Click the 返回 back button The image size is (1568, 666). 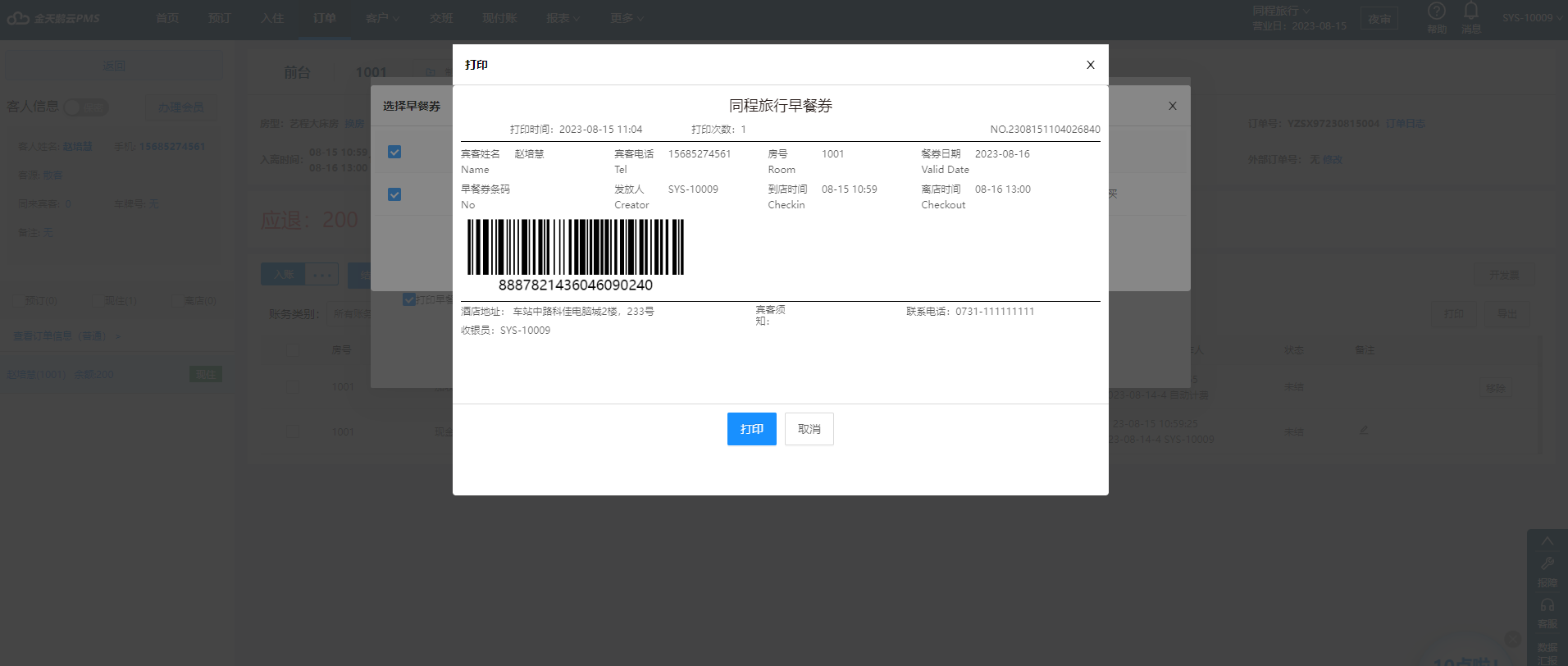click(114, 66)
